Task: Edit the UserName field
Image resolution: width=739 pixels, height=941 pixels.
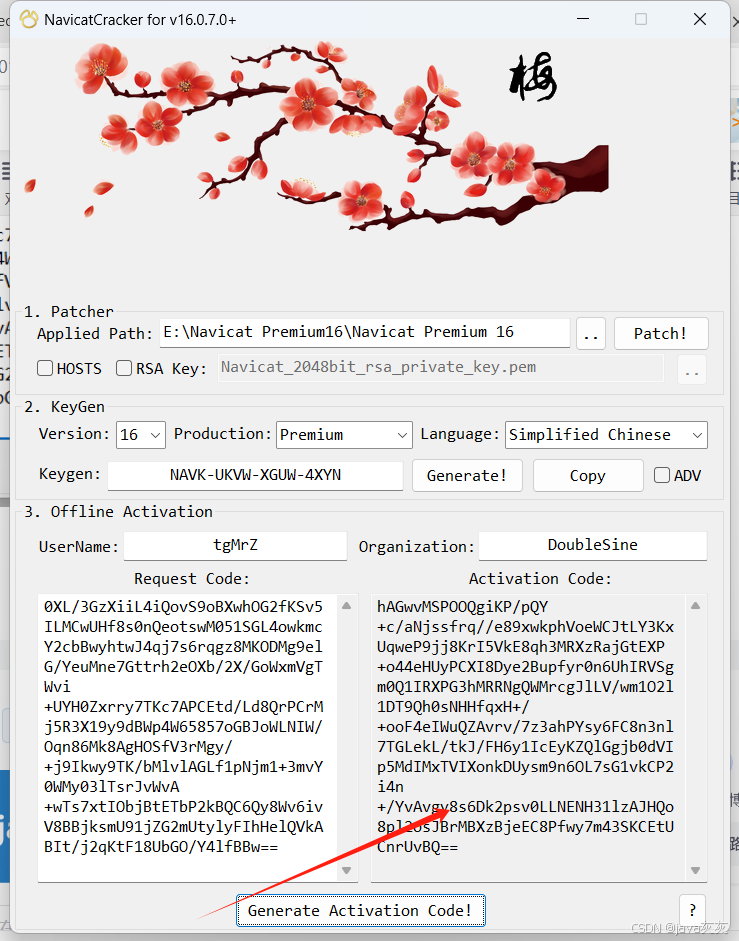Action: tap(235, 546)
